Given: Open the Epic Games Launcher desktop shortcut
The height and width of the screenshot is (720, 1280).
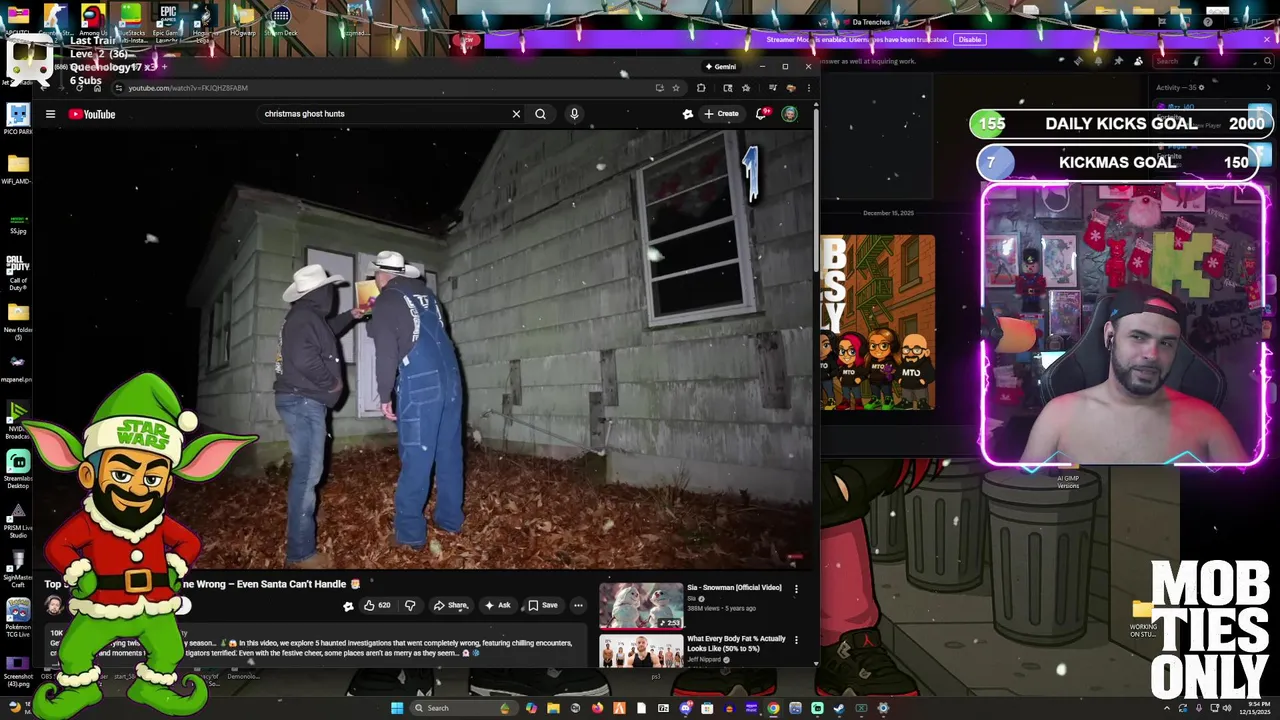Looking at the screenshot, I should point(167,20).
